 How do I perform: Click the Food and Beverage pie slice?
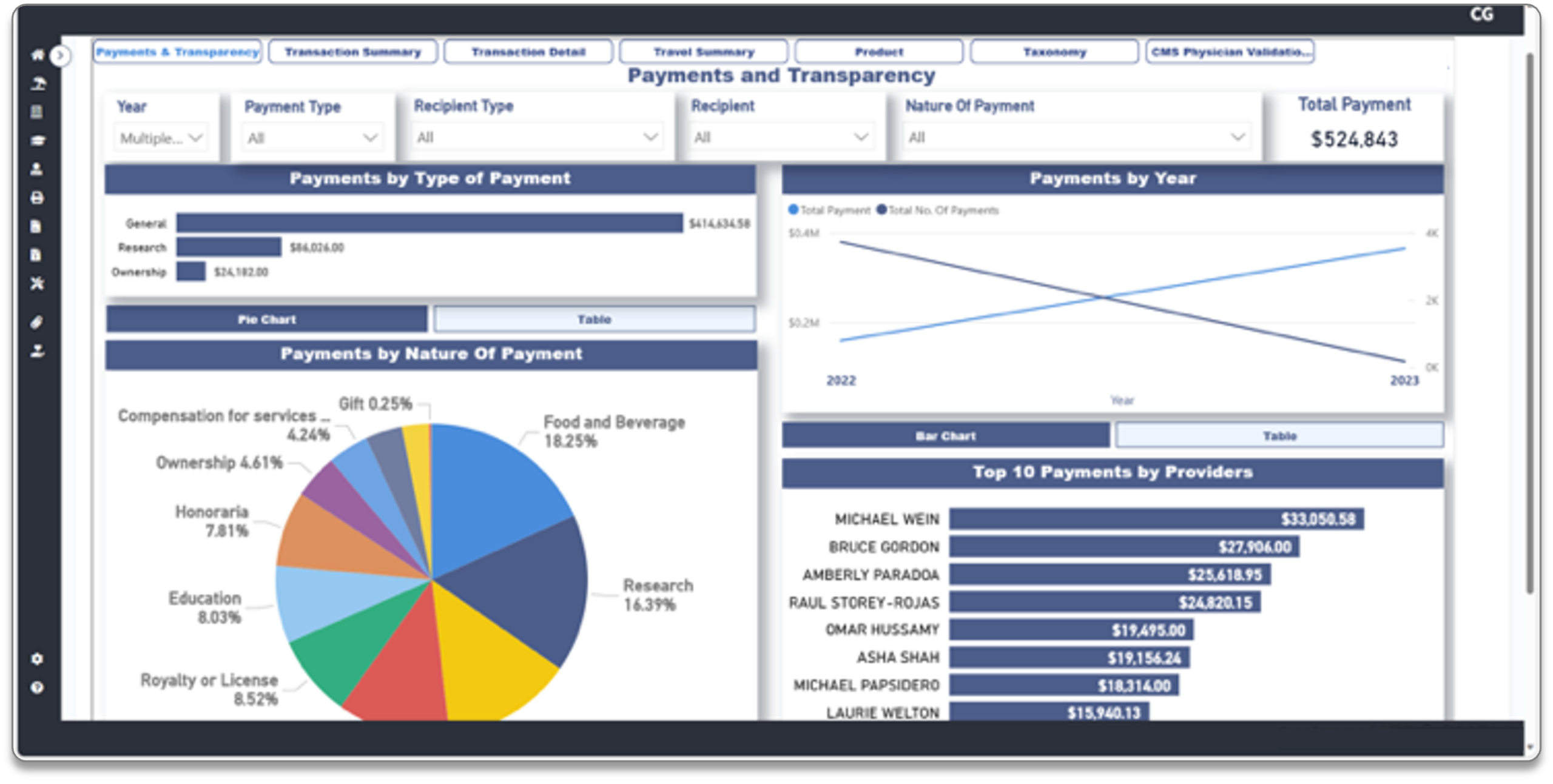491,485
